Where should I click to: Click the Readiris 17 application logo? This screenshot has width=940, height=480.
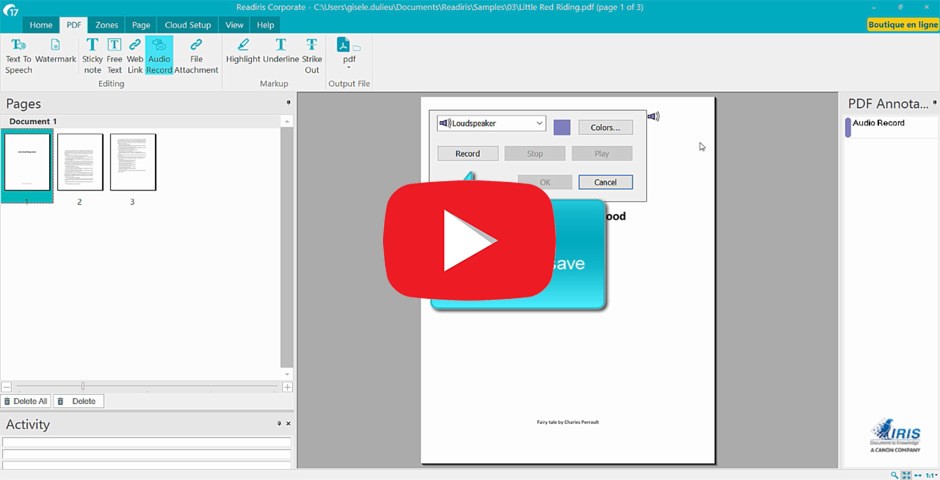tap(10, 9)
